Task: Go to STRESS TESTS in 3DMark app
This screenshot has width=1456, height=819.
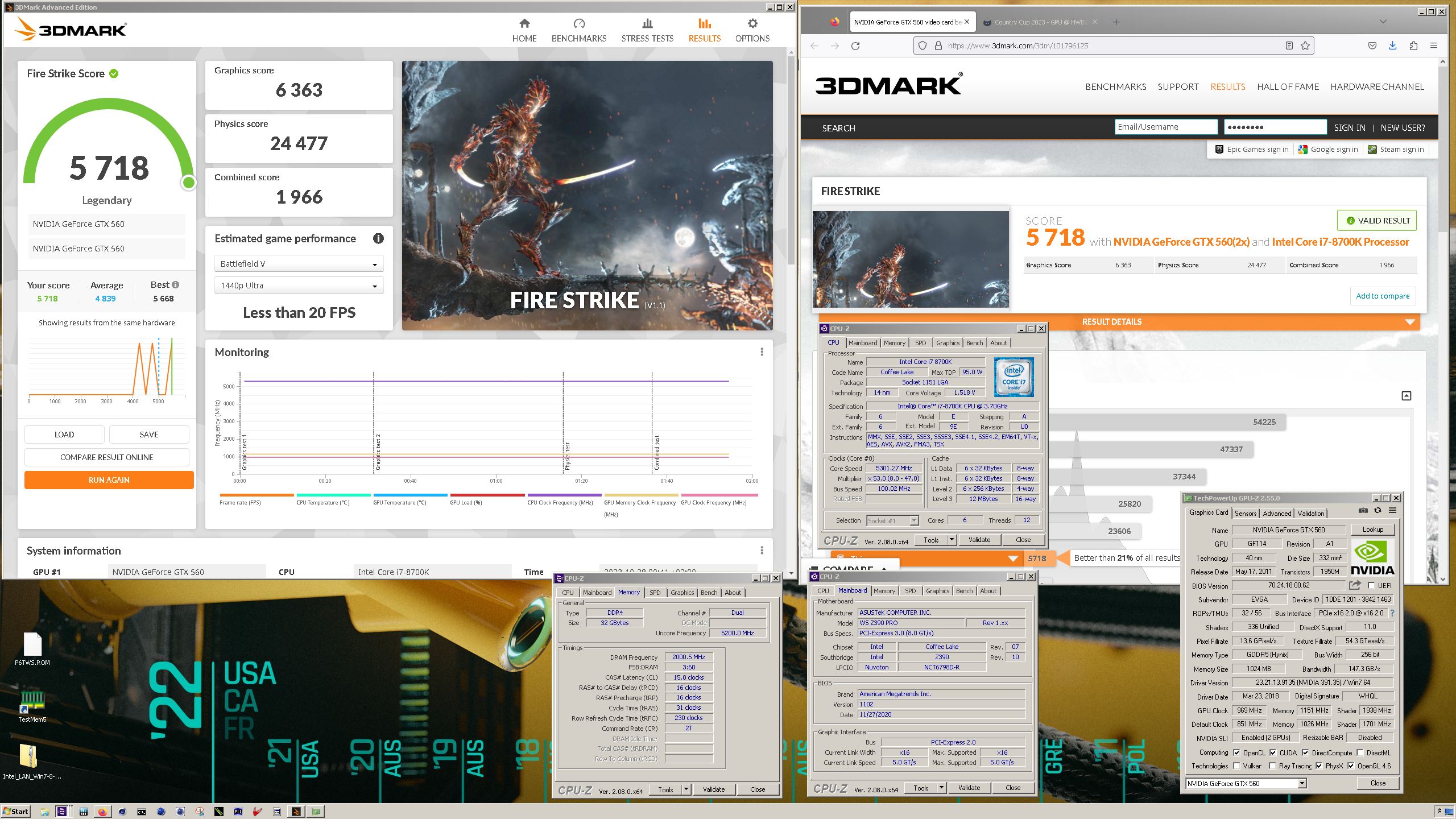Action: 647,30
